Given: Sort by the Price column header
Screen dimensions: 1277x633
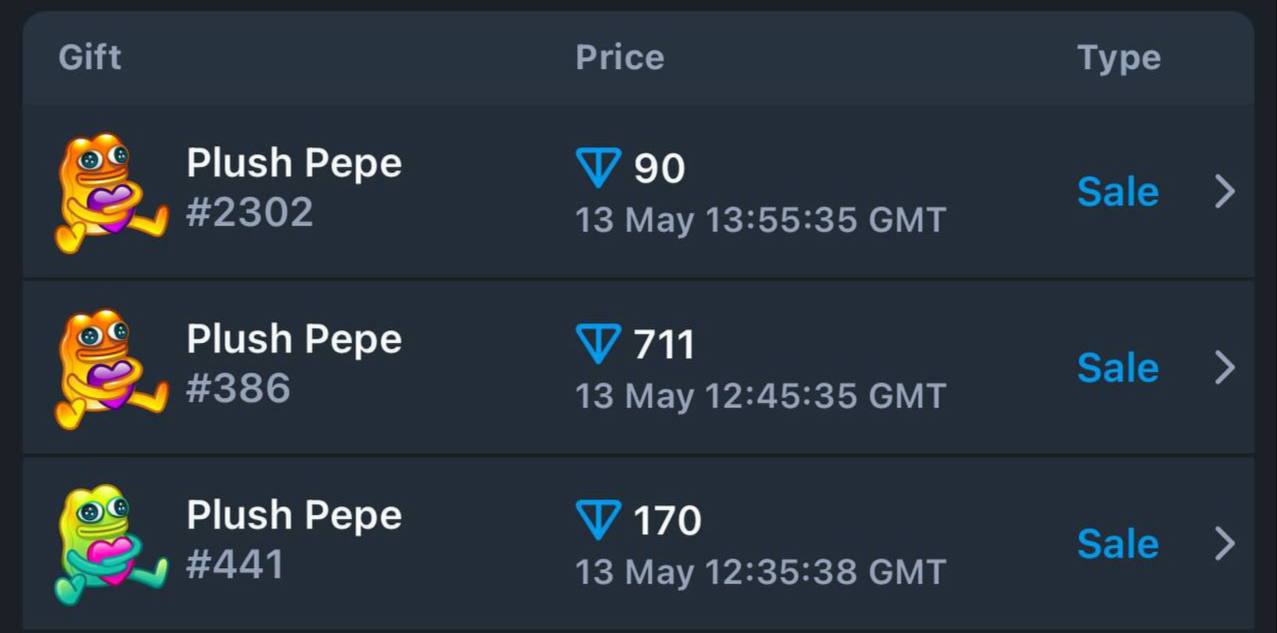Looking at the screenshot, I should [620, 57].
